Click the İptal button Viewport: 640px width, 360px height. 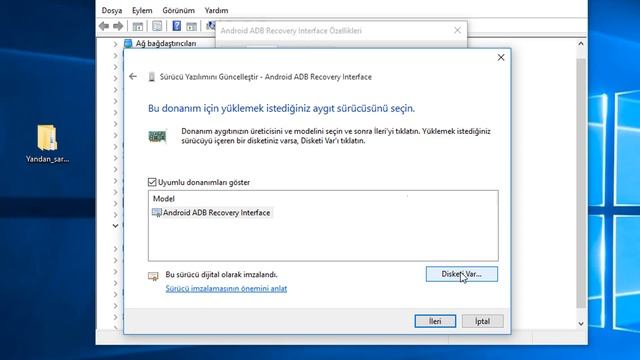pos(482,321)
